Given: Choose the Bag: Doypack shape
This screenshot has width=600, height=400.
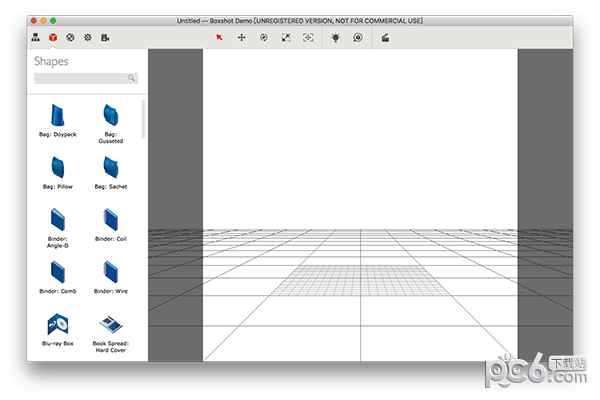Looking at the screenshot, I should click(58, 120).
